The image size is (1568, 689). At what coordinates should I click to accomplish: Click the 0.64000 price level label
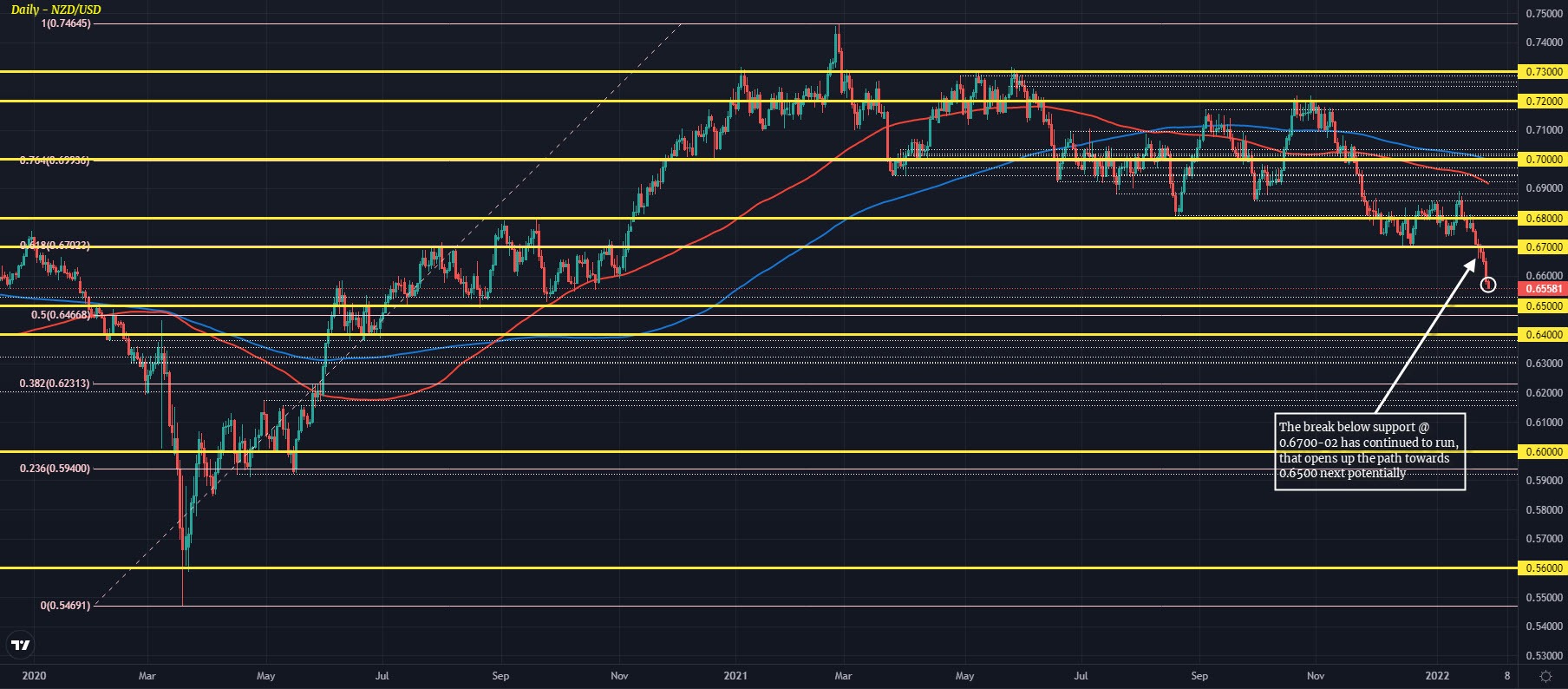click(1542, 334)
